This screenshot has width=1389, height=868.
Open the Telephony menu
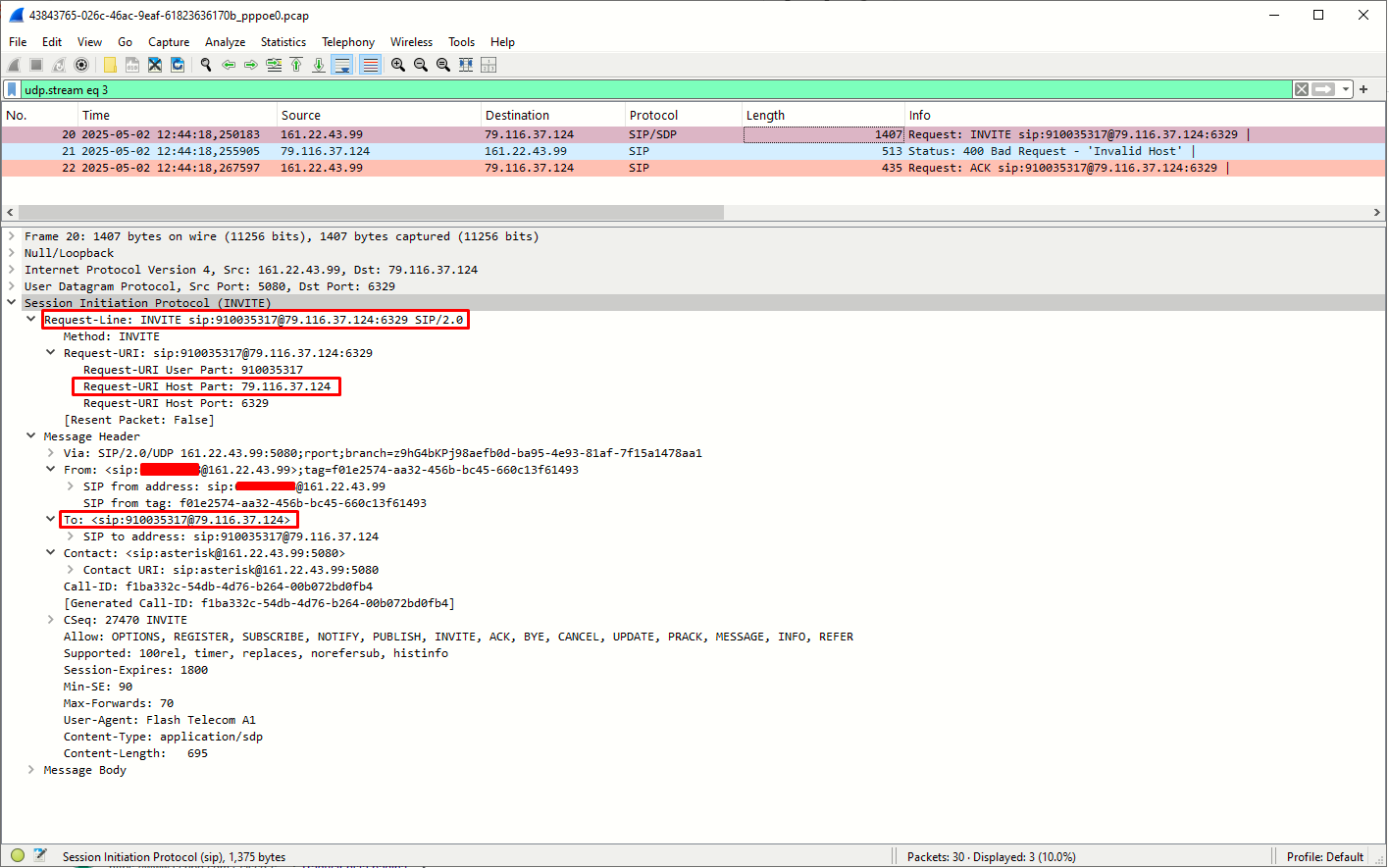[348, 42]
